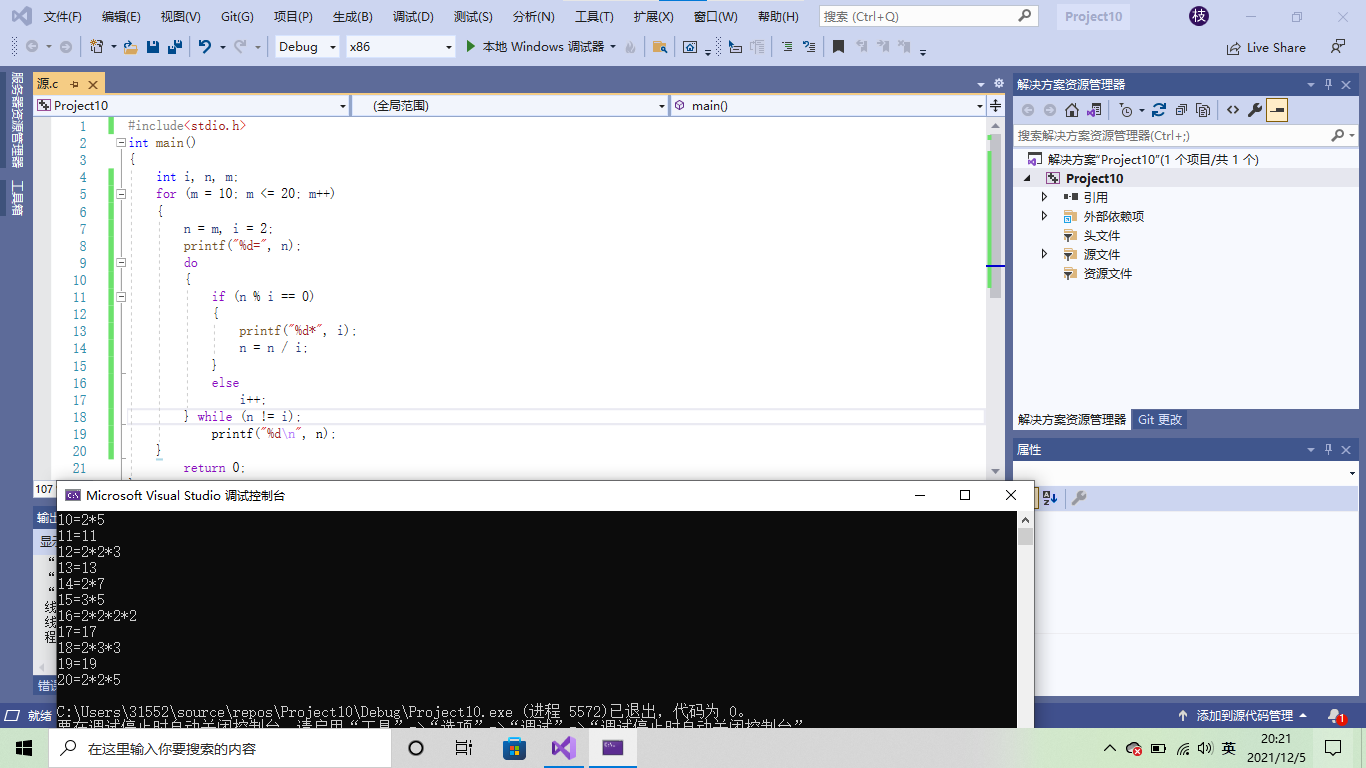This screenshot has height=768, width=1366.
Task: Collapse the main() function code block
Action: [x=121, y=143]
